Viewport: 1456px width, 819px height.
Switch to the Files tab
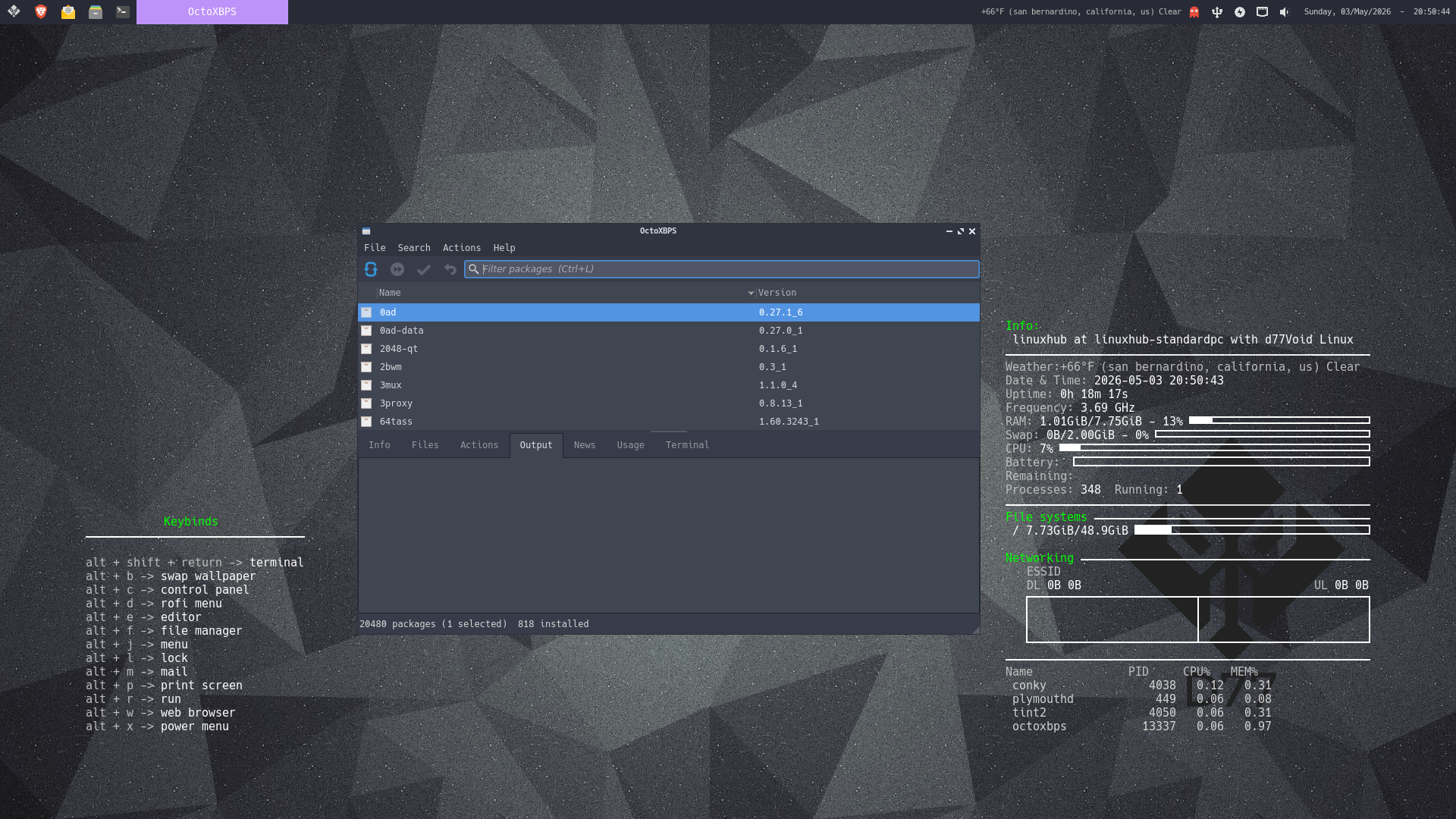coord(425,445)
